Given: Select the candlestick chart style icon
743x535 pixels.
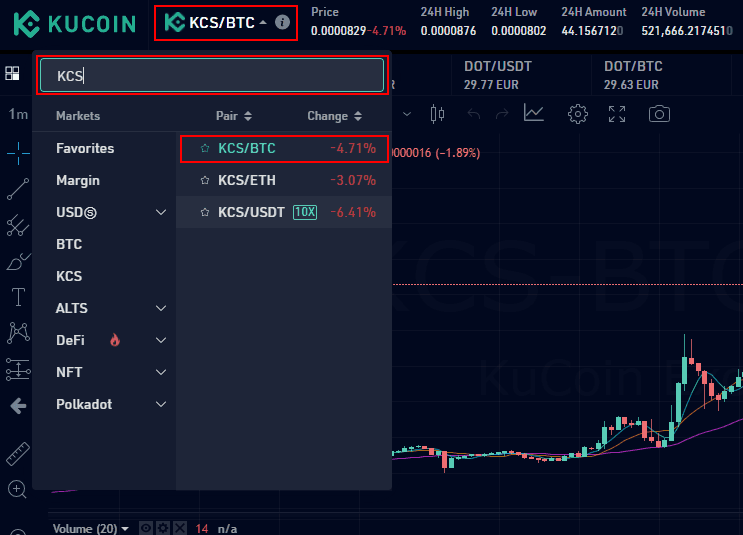Looking at the screenshot, I should point(436,114).
